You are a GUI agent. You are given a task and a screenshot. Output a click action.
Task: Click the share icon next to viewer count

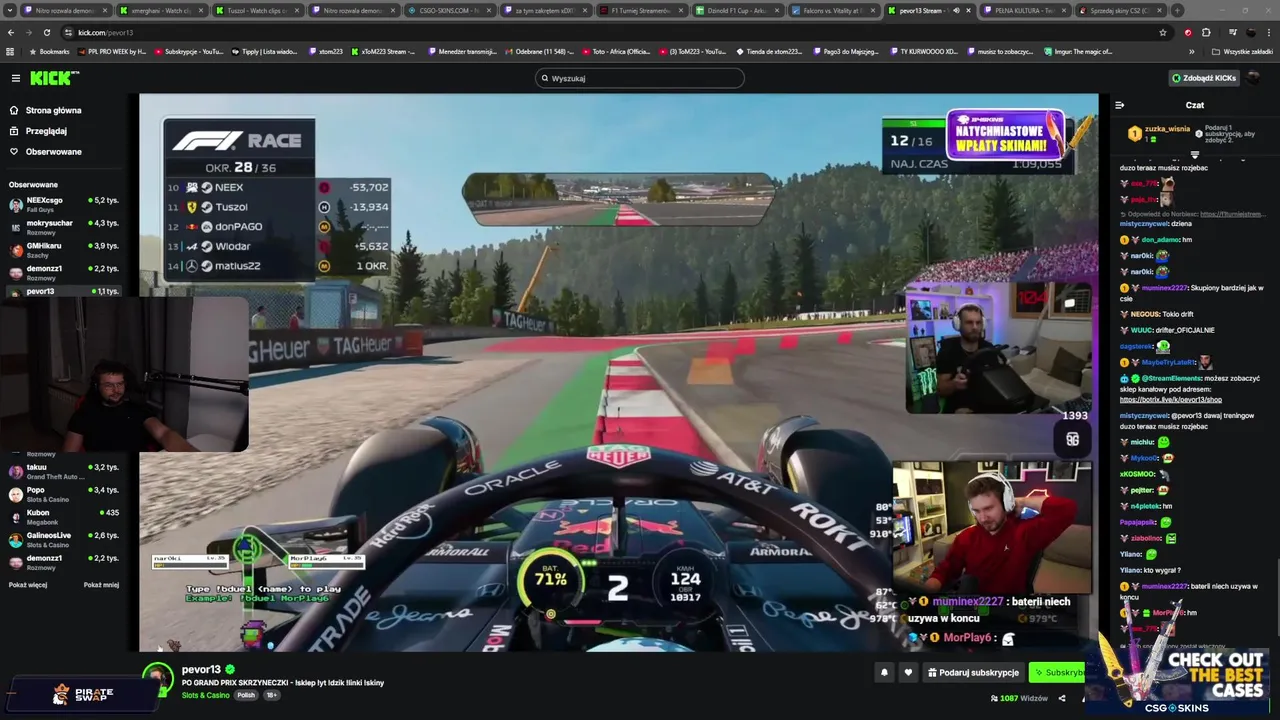1062,698
